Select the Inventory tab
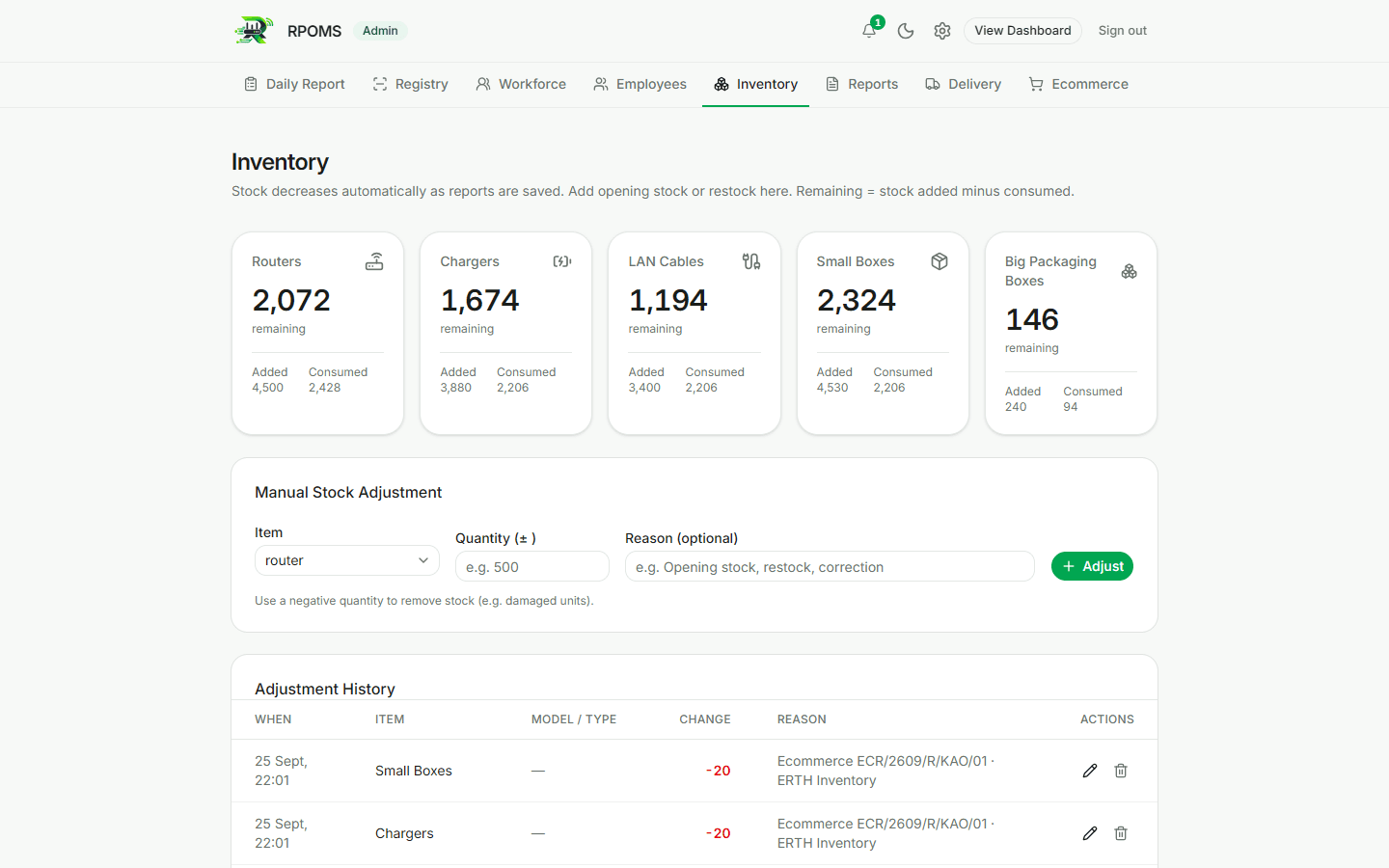Screen dimensions: 1389x868 (755, 84)
